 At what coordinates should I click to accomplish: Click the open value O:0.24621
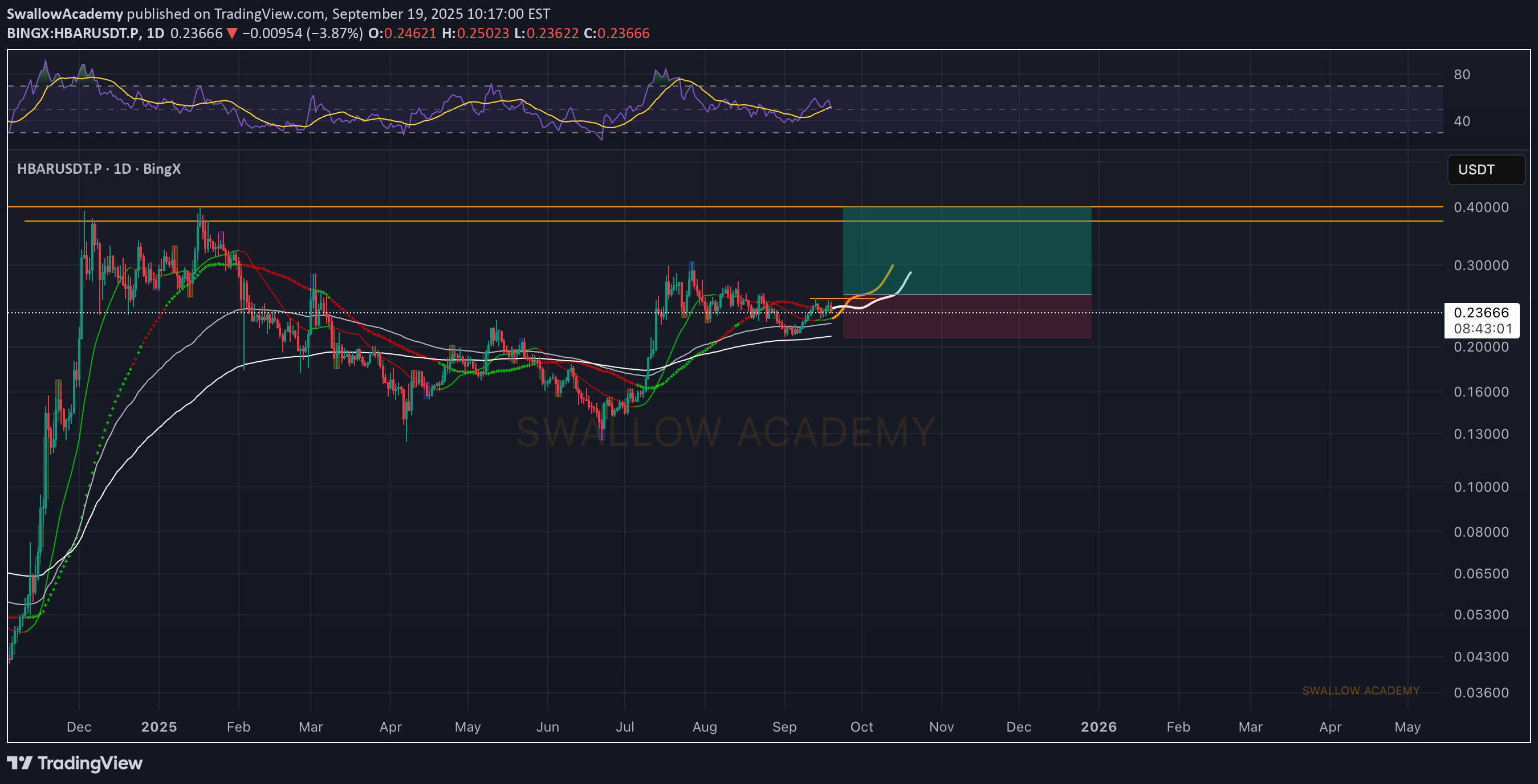[x=402, y=33]
